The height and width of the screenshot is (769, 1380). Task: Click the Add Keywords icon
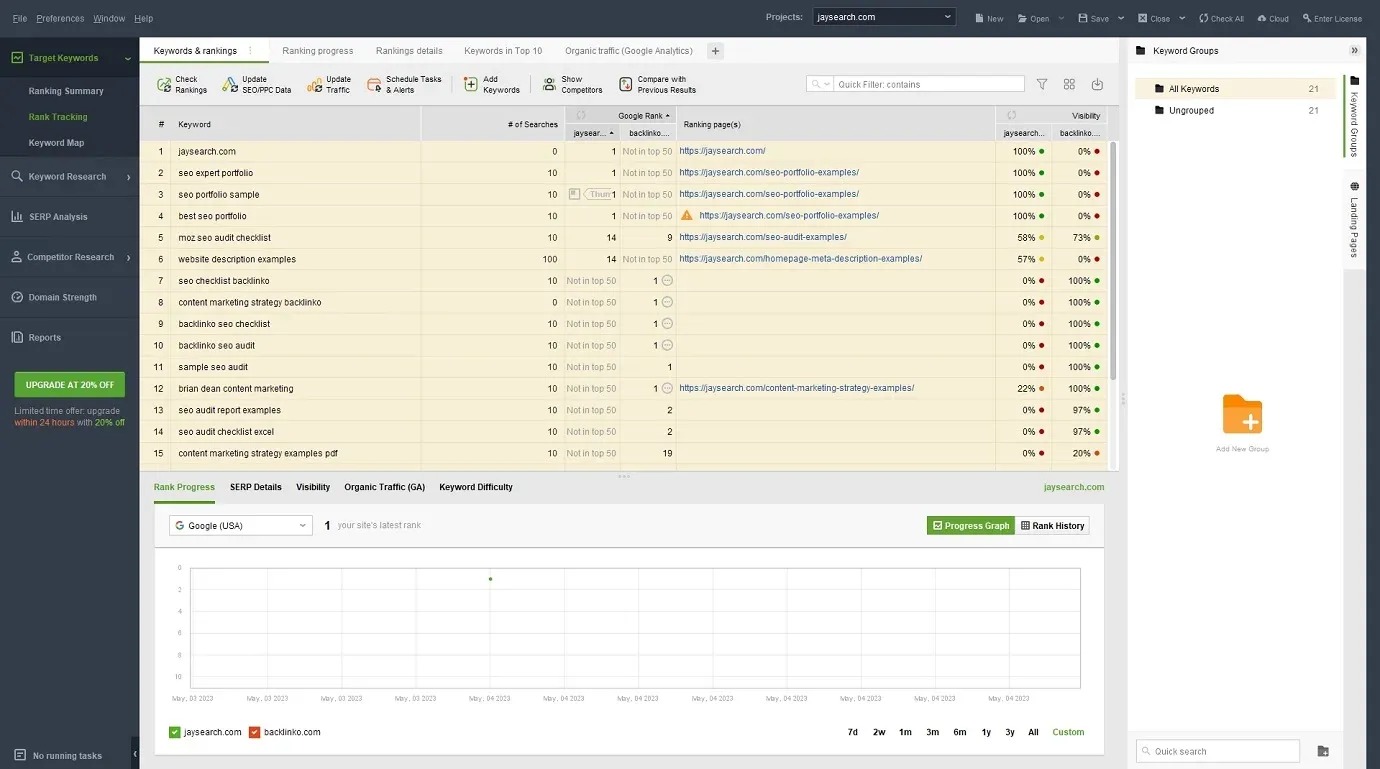click(471, 85)
